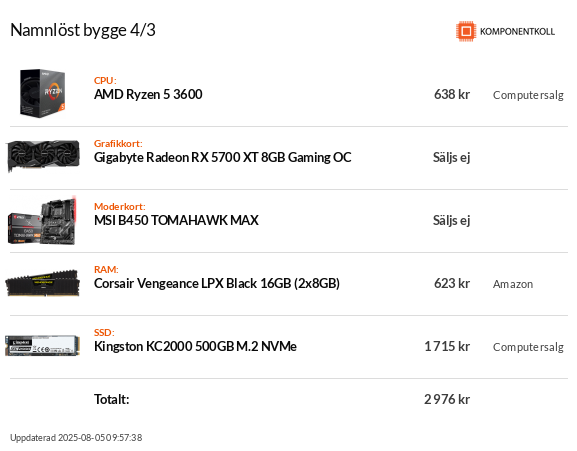Click the MSI B450 TOMAHAWK MAX name
Viewport: 577px width, 451px height.
pos(176,220)
